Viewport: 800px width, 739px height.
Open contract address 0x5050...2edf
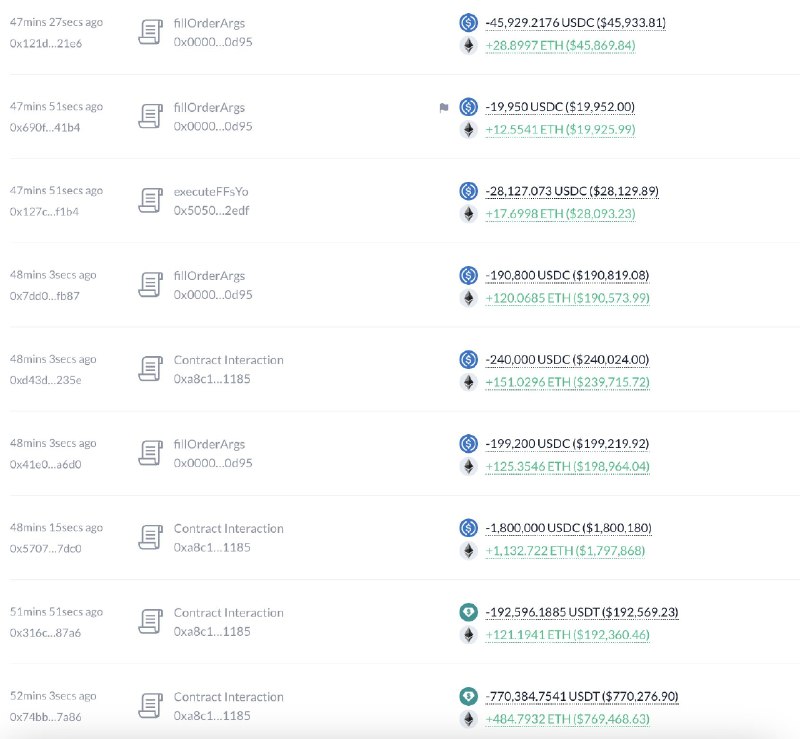[211, 210]
